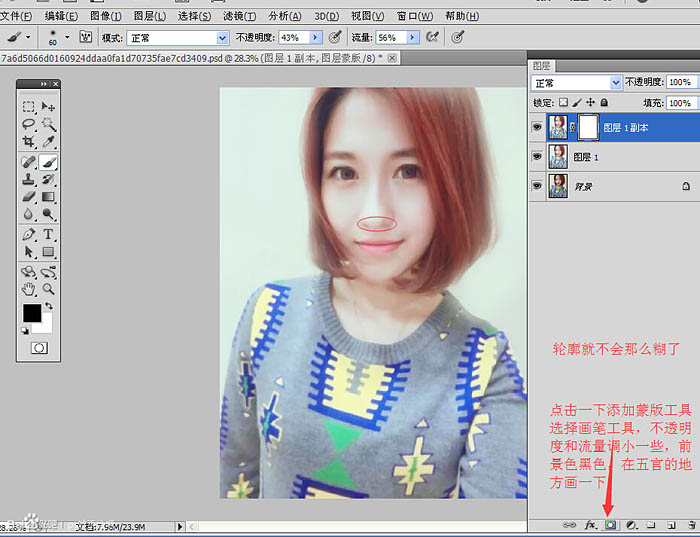This screenshot has width=700, height=537.
Task: Toggle visibility of the 背景 layer
Action: pos(537,187)
